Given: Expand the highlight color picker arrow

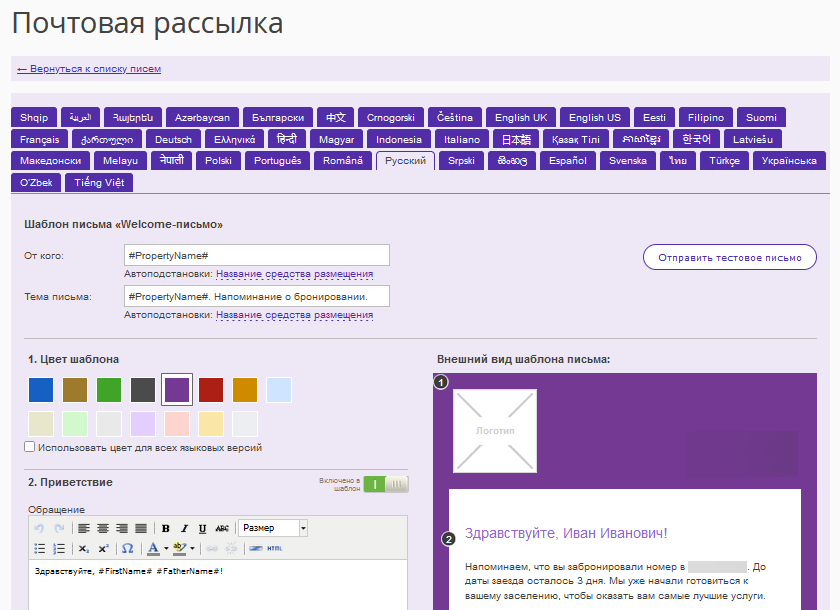Looking at the screenshot, I should [x=192, y=548].
